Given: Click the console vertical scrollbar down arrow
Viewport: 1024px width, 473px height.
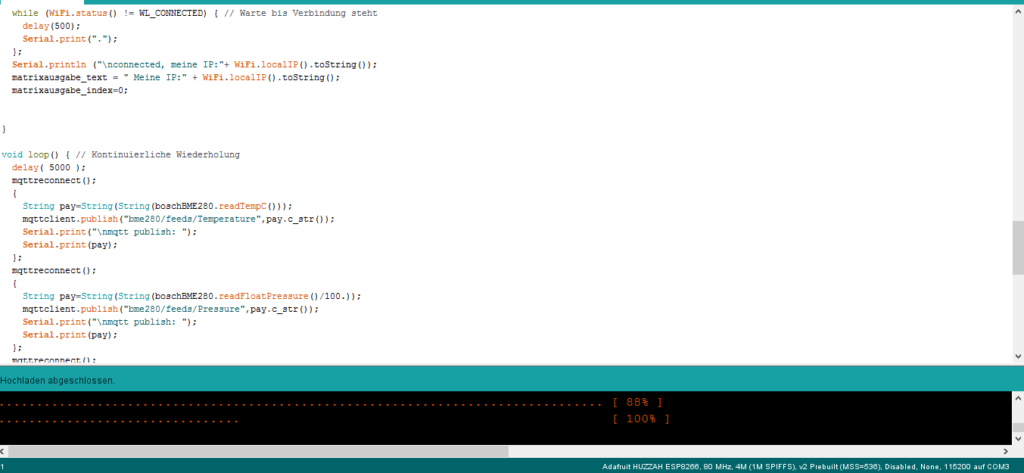Looking at the screenshot, I should click(1017, 438).
